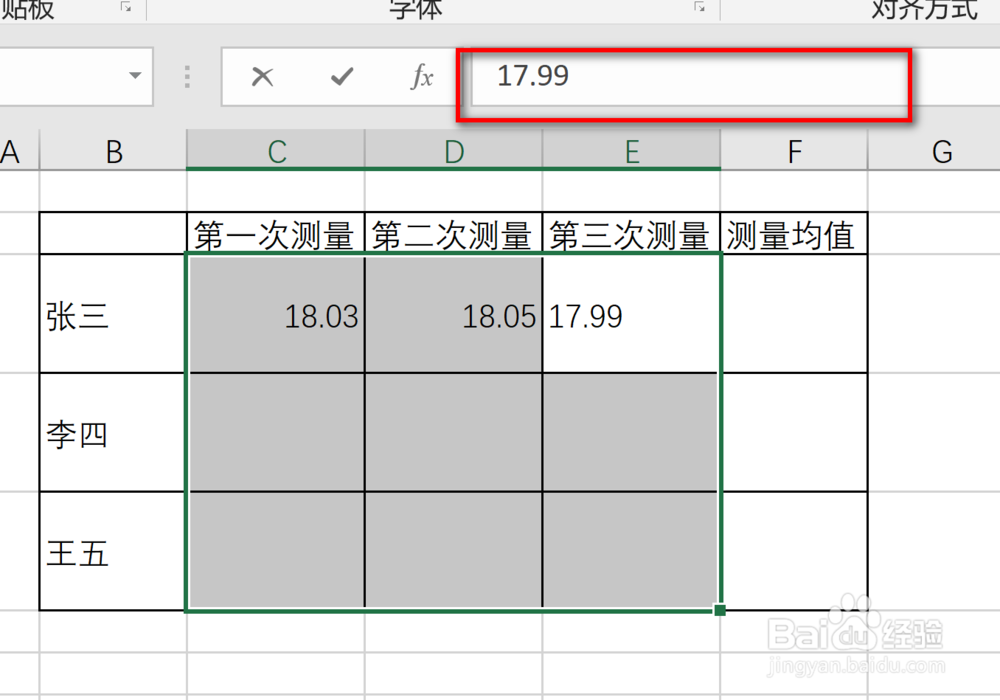Select the cell containing 18.05
The height and width of the screenshot is (700, 1000).
tap(453, 315)
